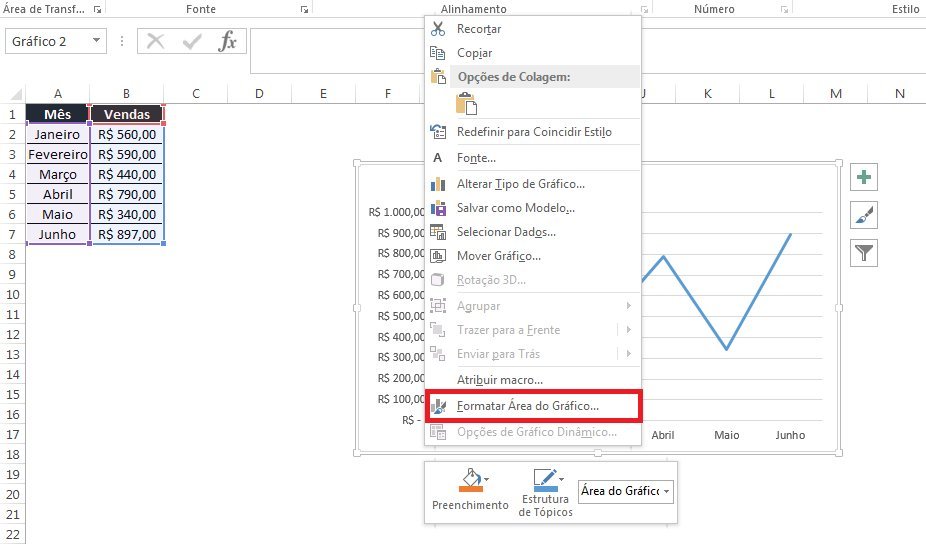Screen dimensions: 926x544
Task: Open the Chart Styles paintbrush icon
Action: tap(864, 216)
